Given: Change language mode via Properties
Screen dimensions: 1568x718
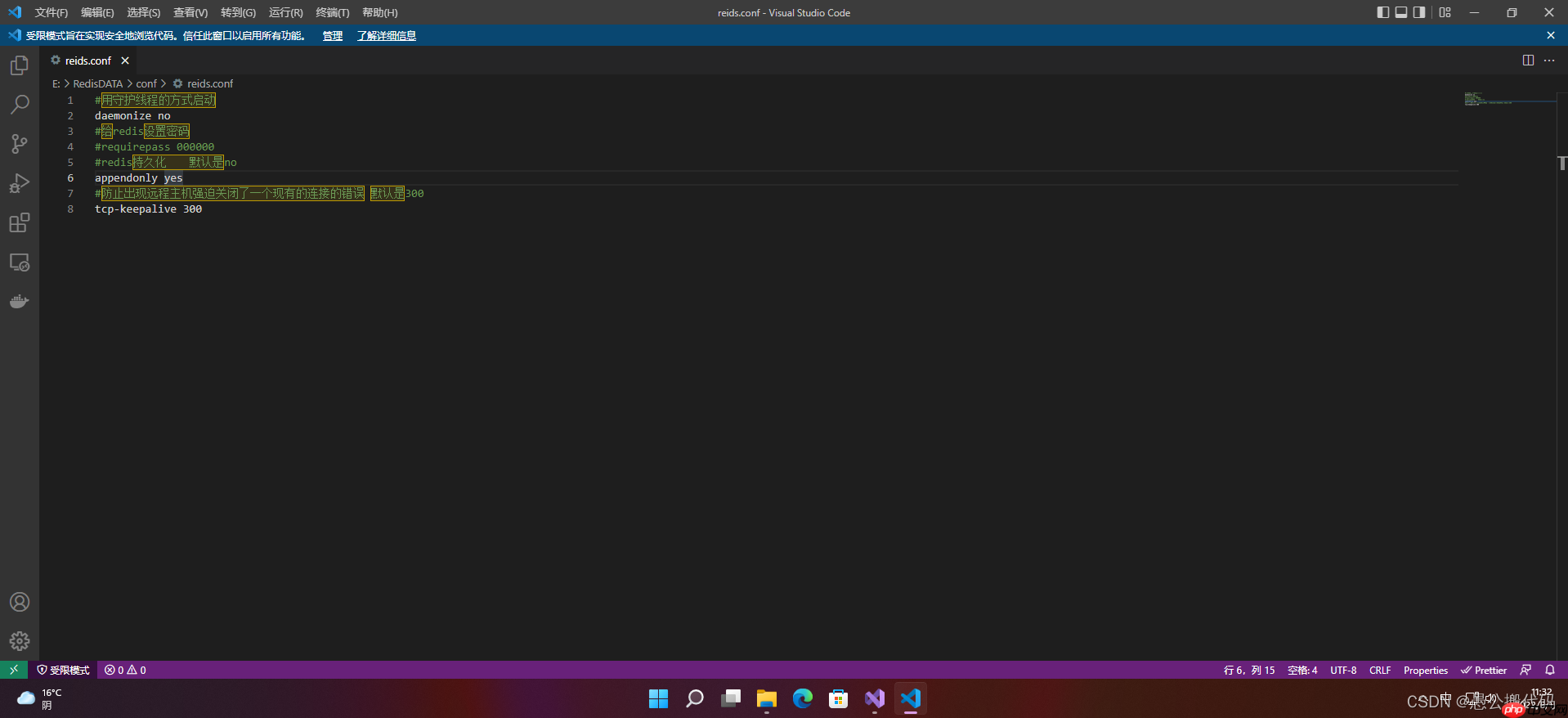Looking at the screenshot, I should pyautogui.click(x=1426, y=670).
